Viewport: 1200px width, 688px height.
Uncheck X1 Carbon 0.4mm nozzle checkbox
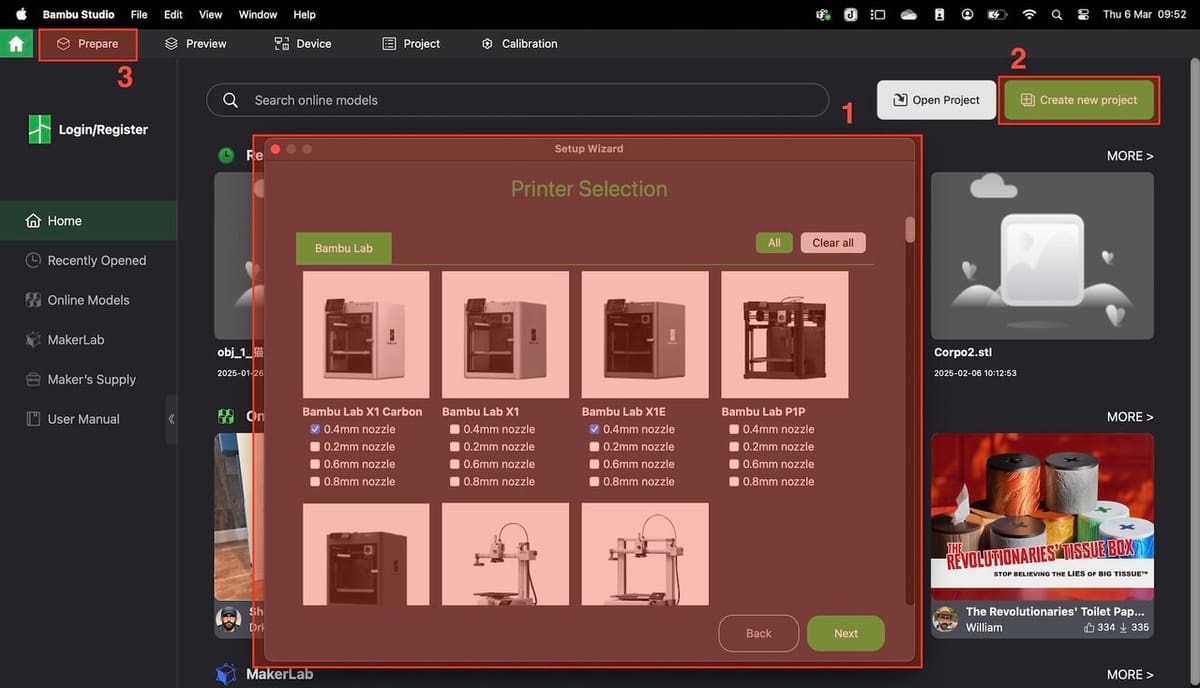coord(316,429)
